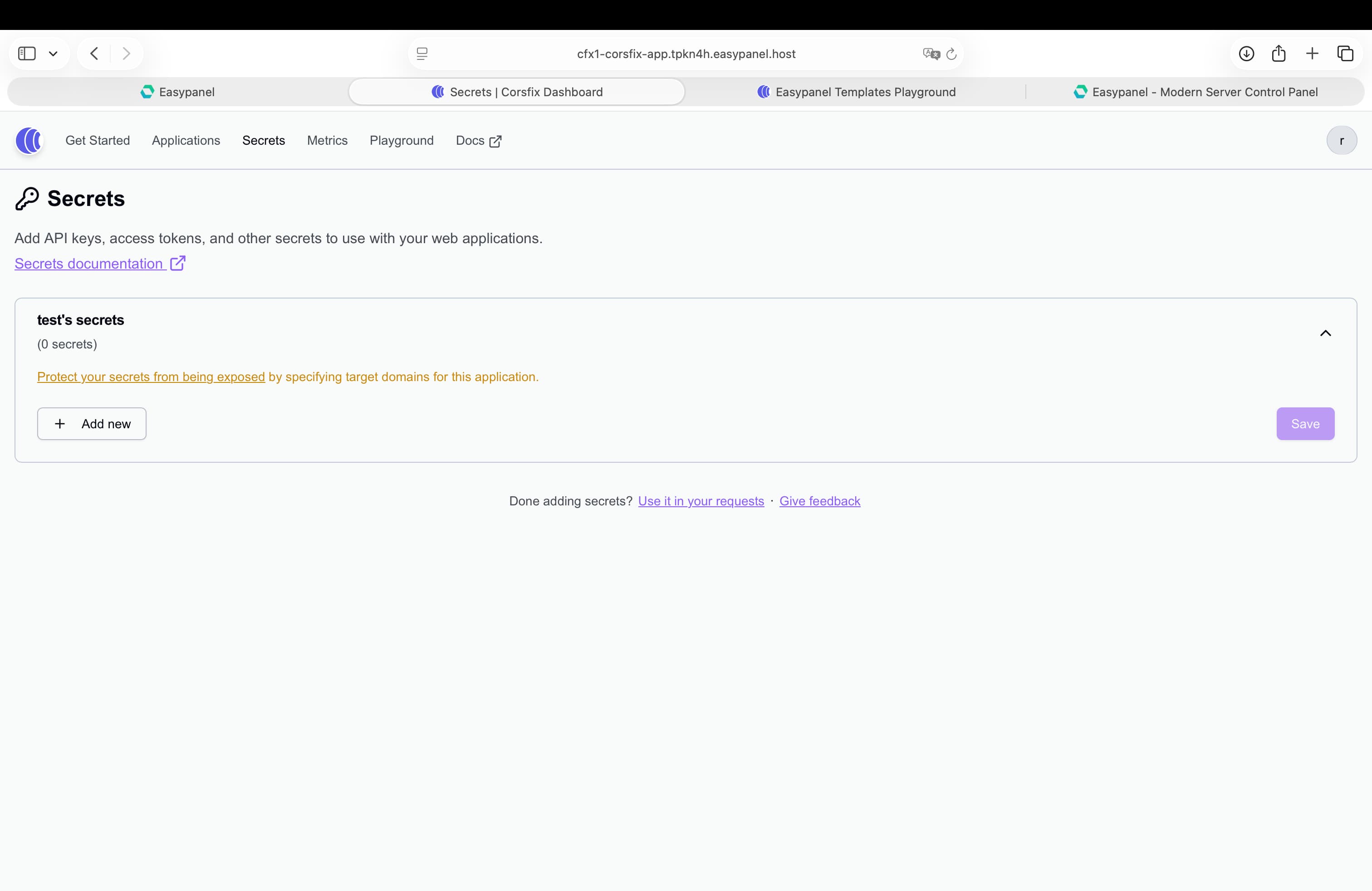Click the Save button
This screenshot has width=1372, height=891.
pyautogui.click(x=1305, y=424)
